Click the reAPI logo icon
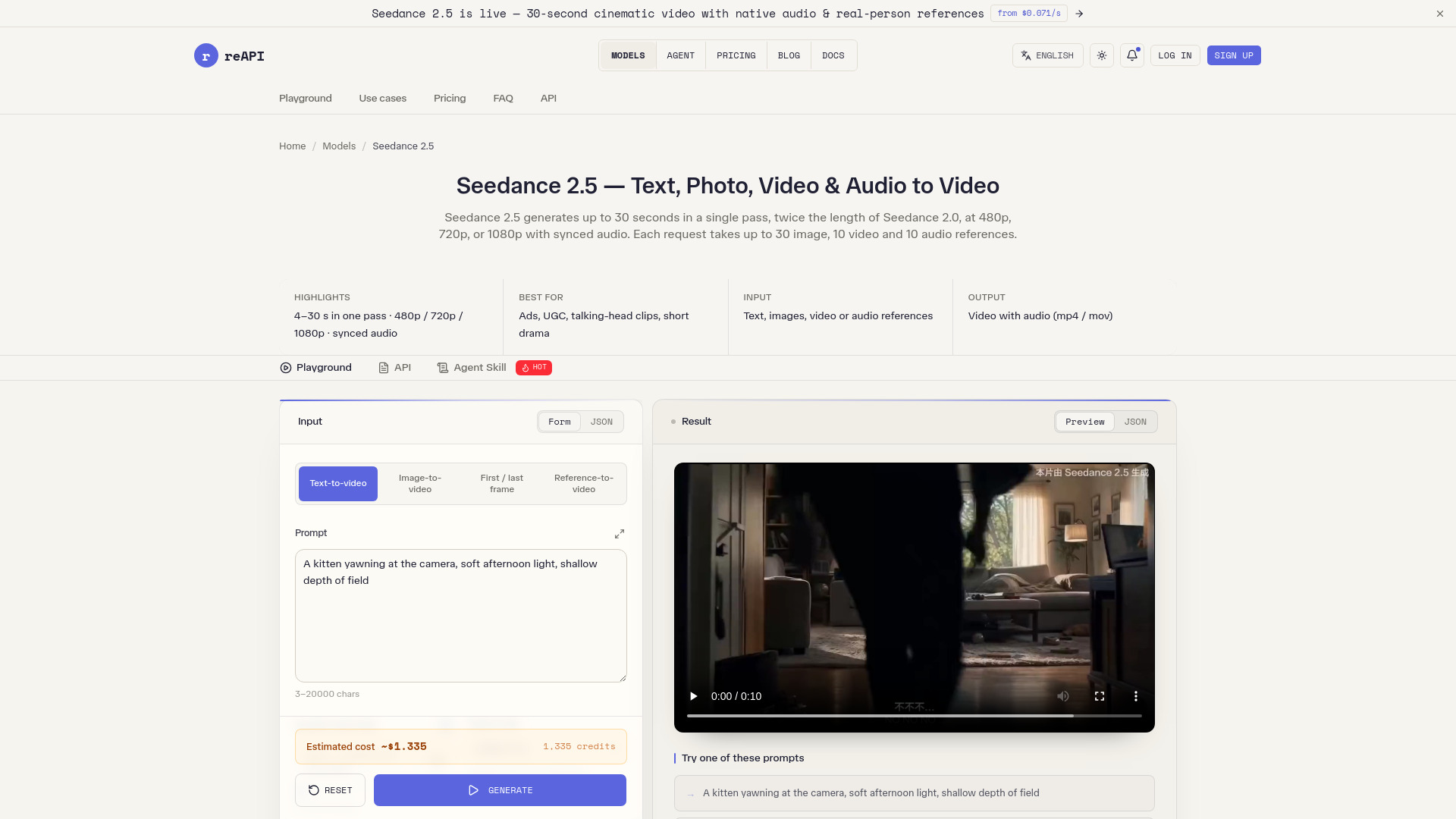1456x819 pixels. [206, 55]
